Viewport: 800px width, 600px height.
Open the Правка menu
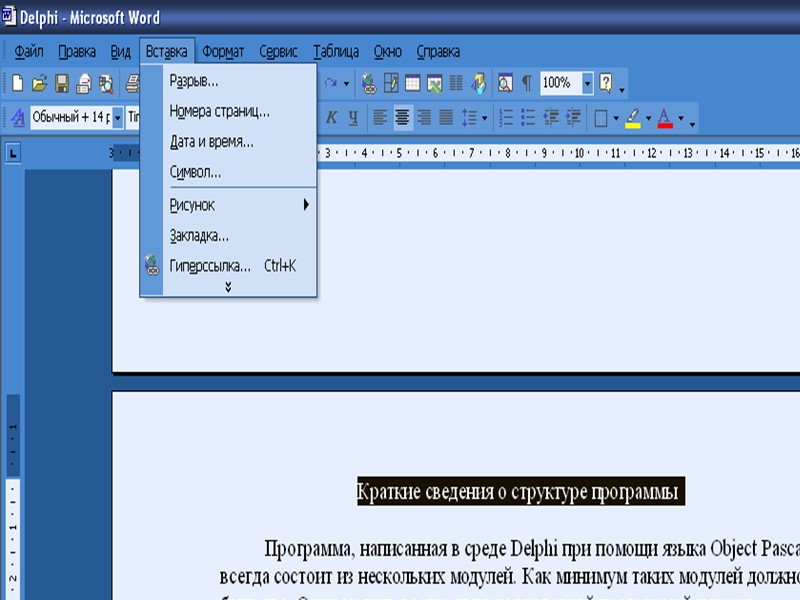point(77,52)
